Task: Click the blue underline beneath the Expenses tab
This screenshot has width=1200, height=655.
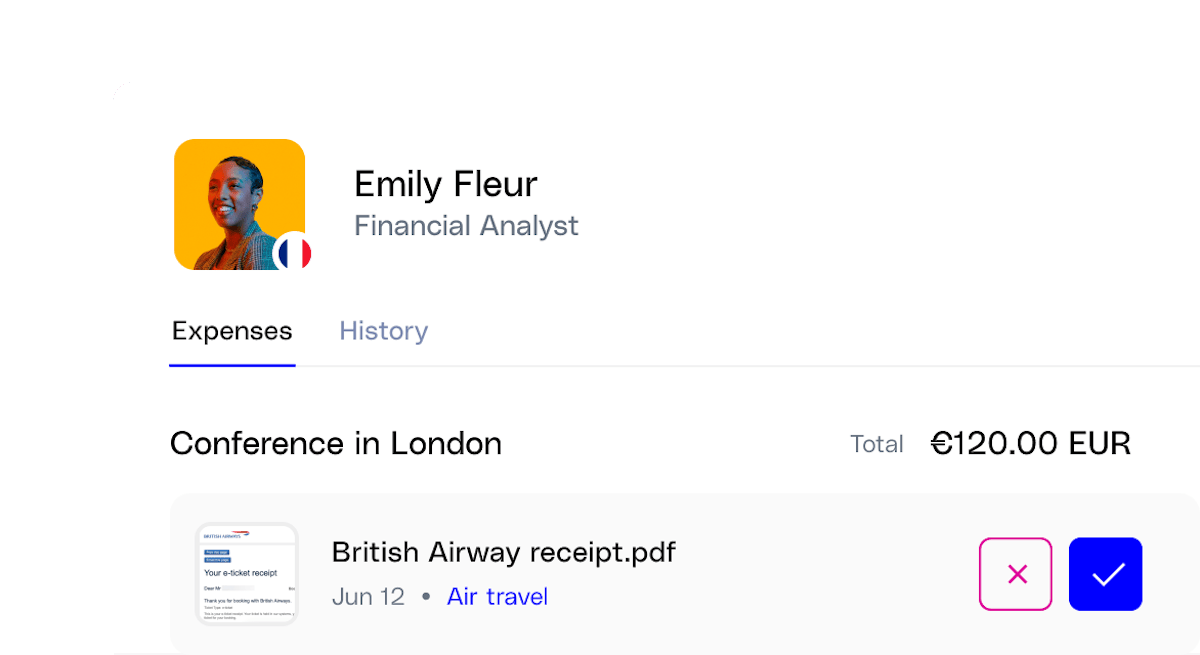Action: 232,365
